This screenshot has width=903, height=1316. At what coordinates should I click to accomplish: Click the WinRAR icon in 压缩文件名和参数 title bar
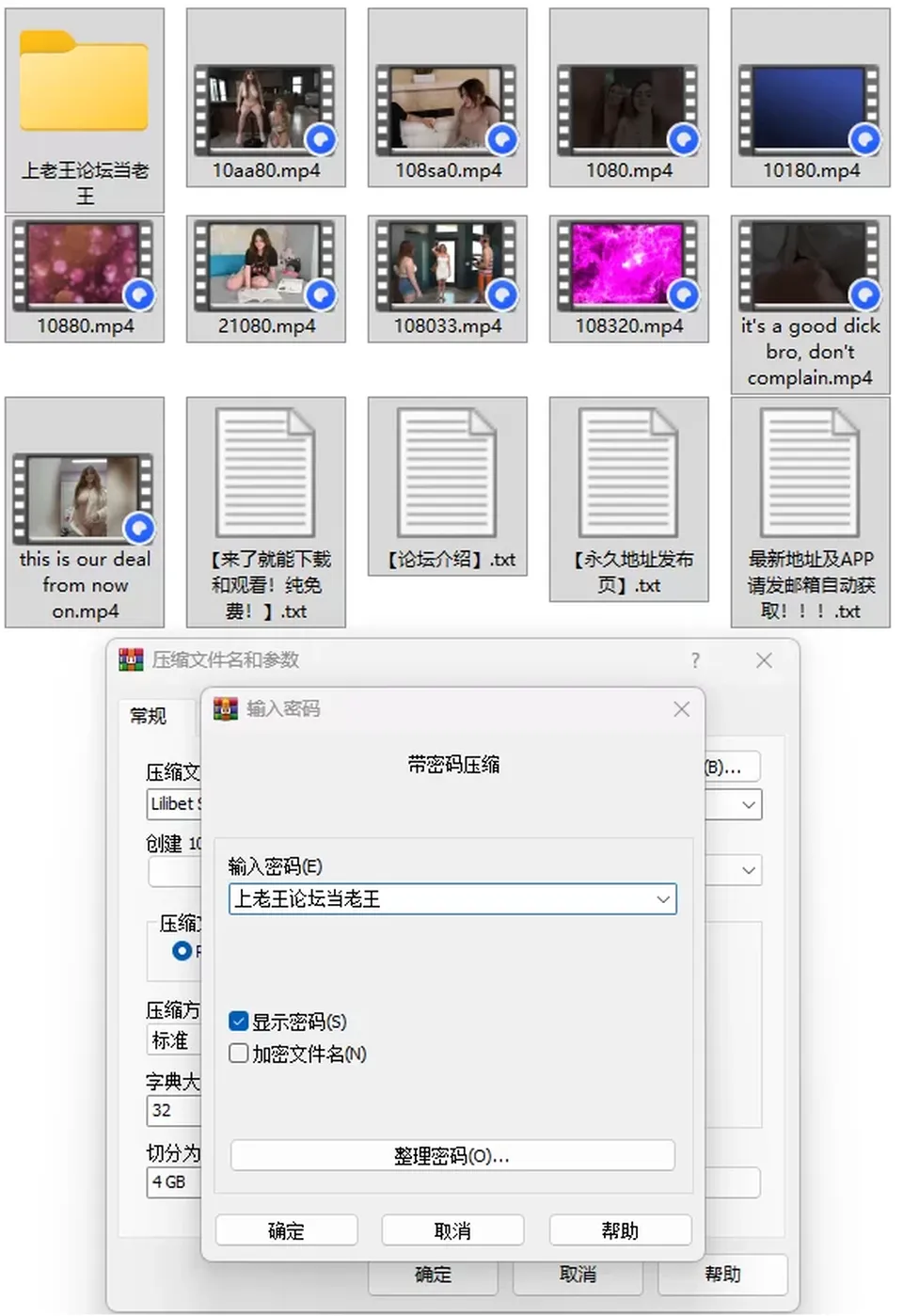131,659
